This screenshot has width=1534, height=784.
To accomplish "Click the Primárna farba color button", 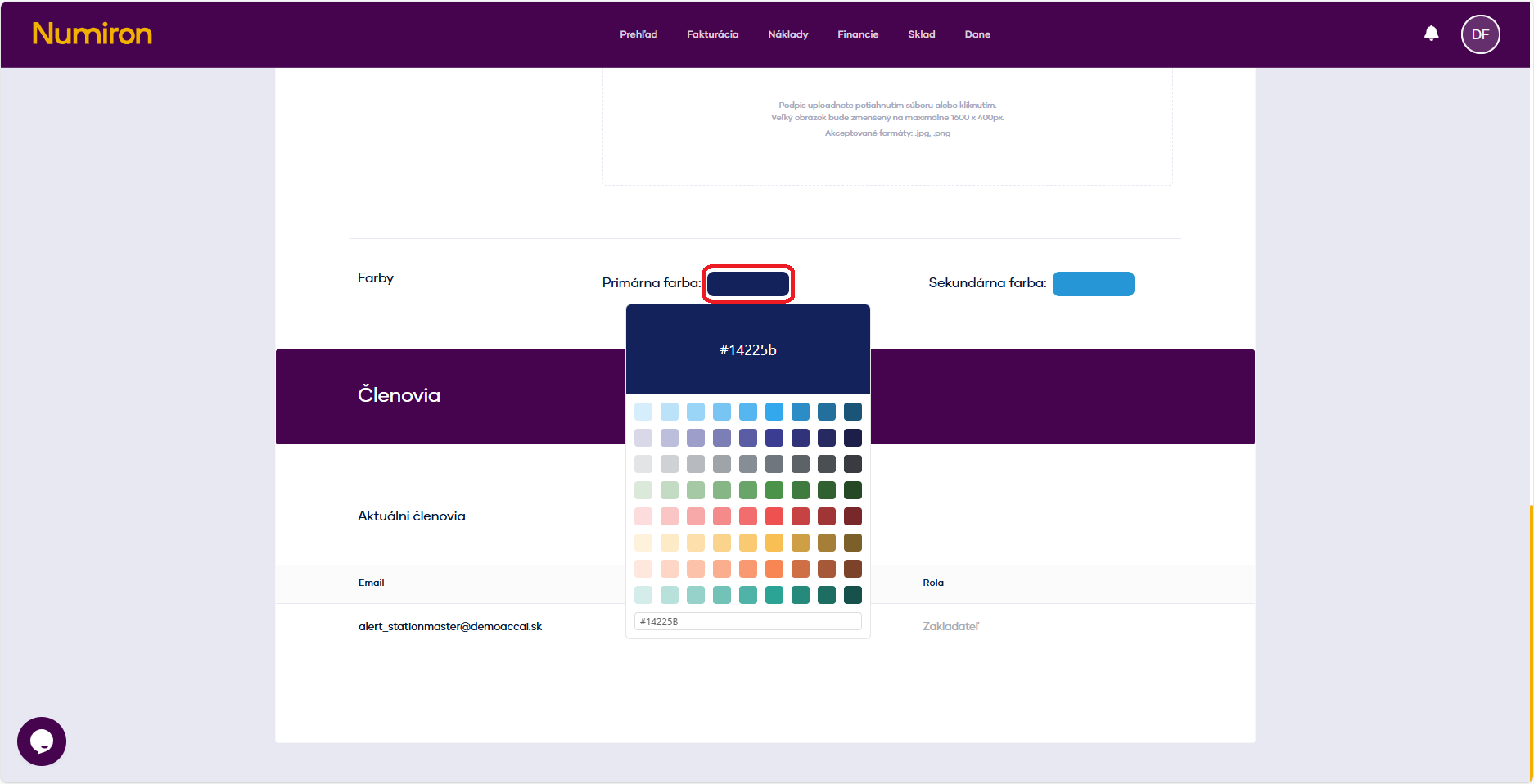I will click(x=748, y=284).
